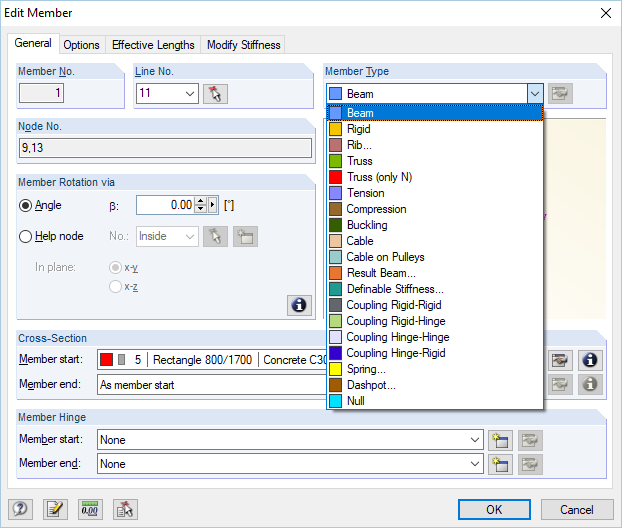This screenshot has height=528, width=622.
Task: Edit cross-section at member start
Action: [x=560, y=360]
